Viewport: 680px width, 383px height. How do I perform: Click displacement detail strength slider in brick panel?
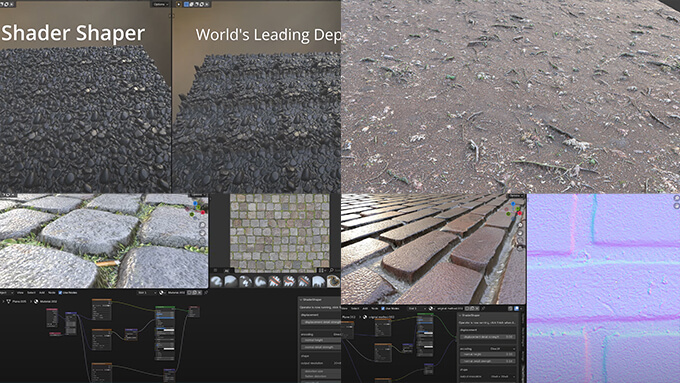[487, 337]
